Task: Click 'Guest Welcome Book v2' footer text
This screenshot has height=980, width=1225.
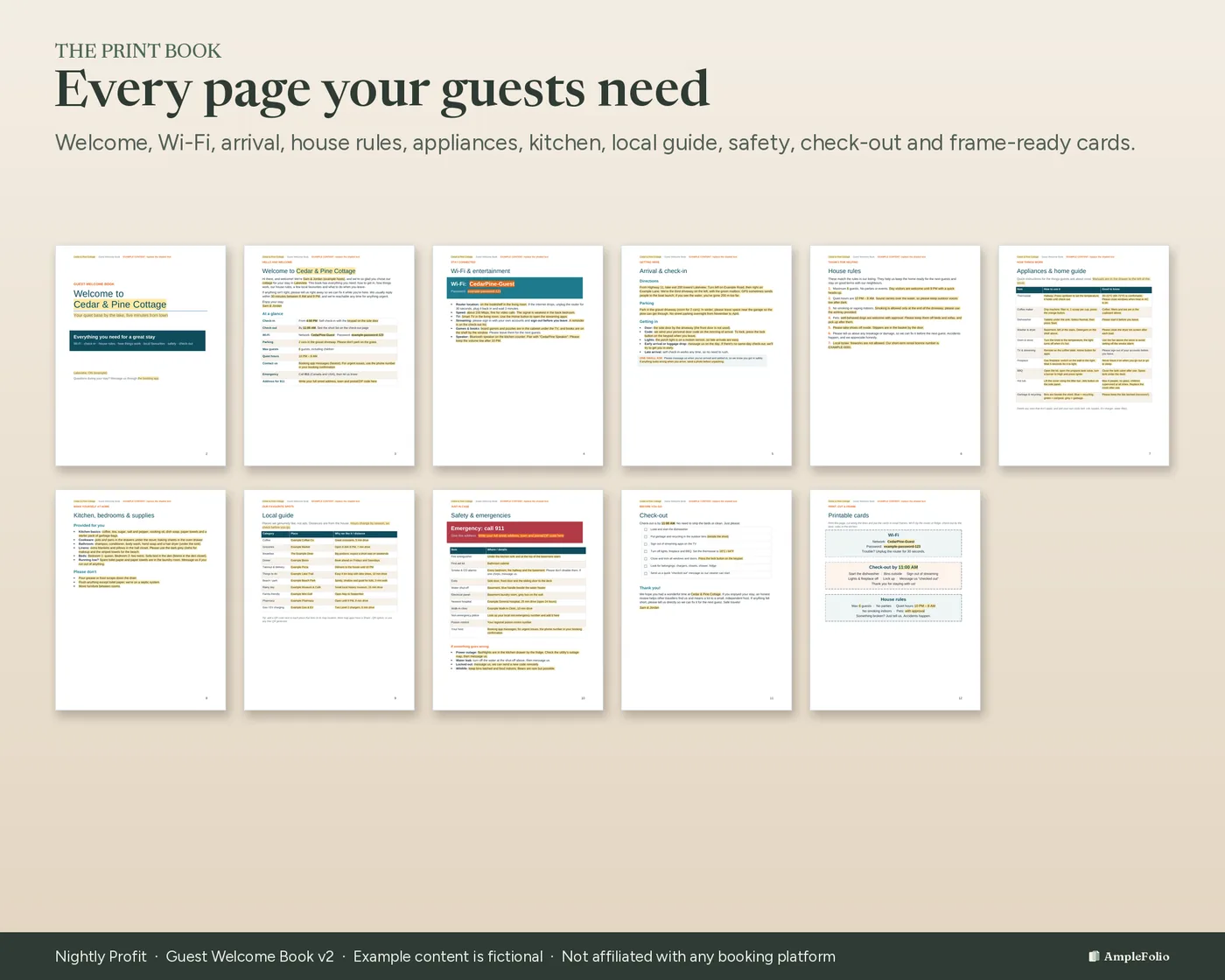Action: (250, 956)
